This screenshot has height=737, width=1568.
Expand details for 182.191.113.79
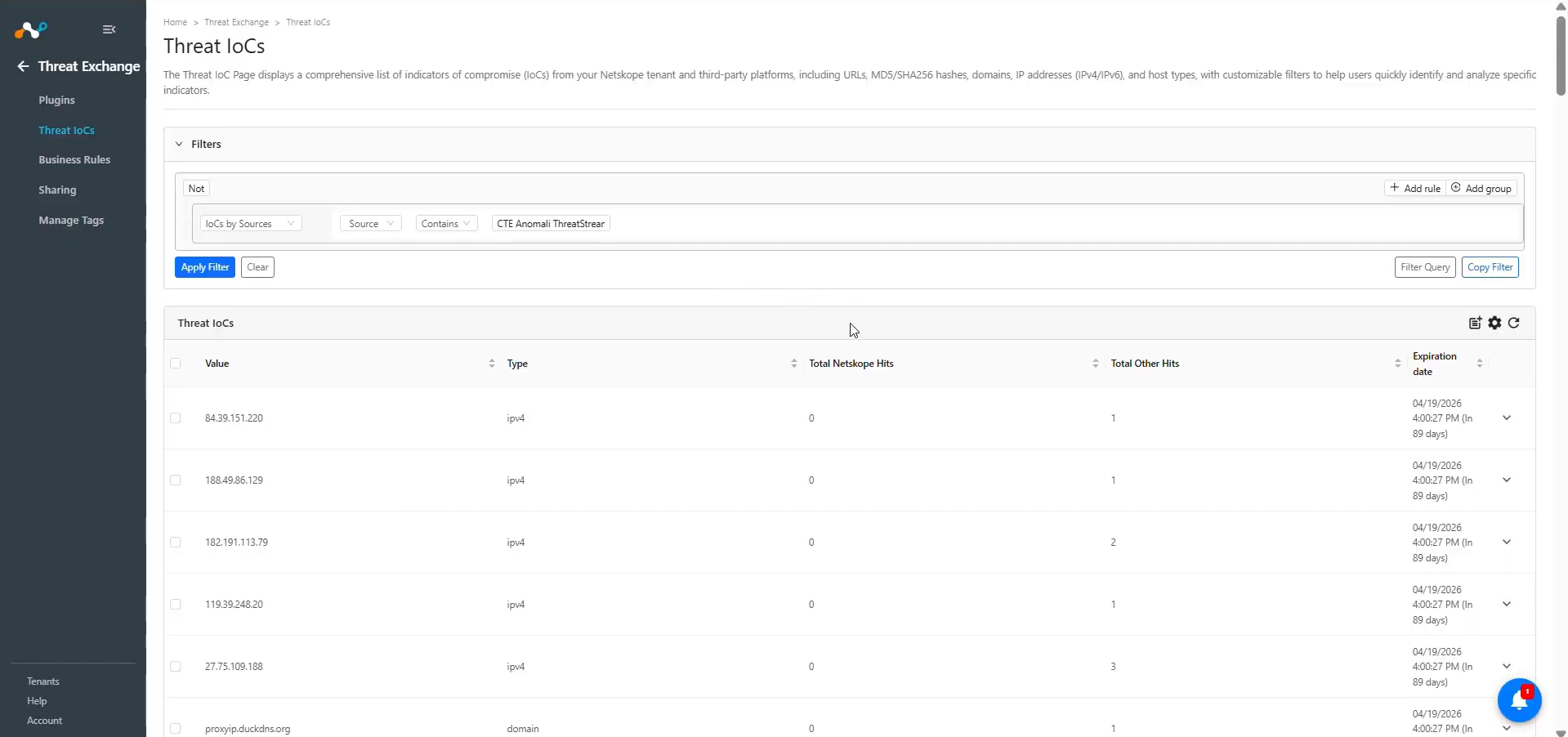click(1507, 543)
